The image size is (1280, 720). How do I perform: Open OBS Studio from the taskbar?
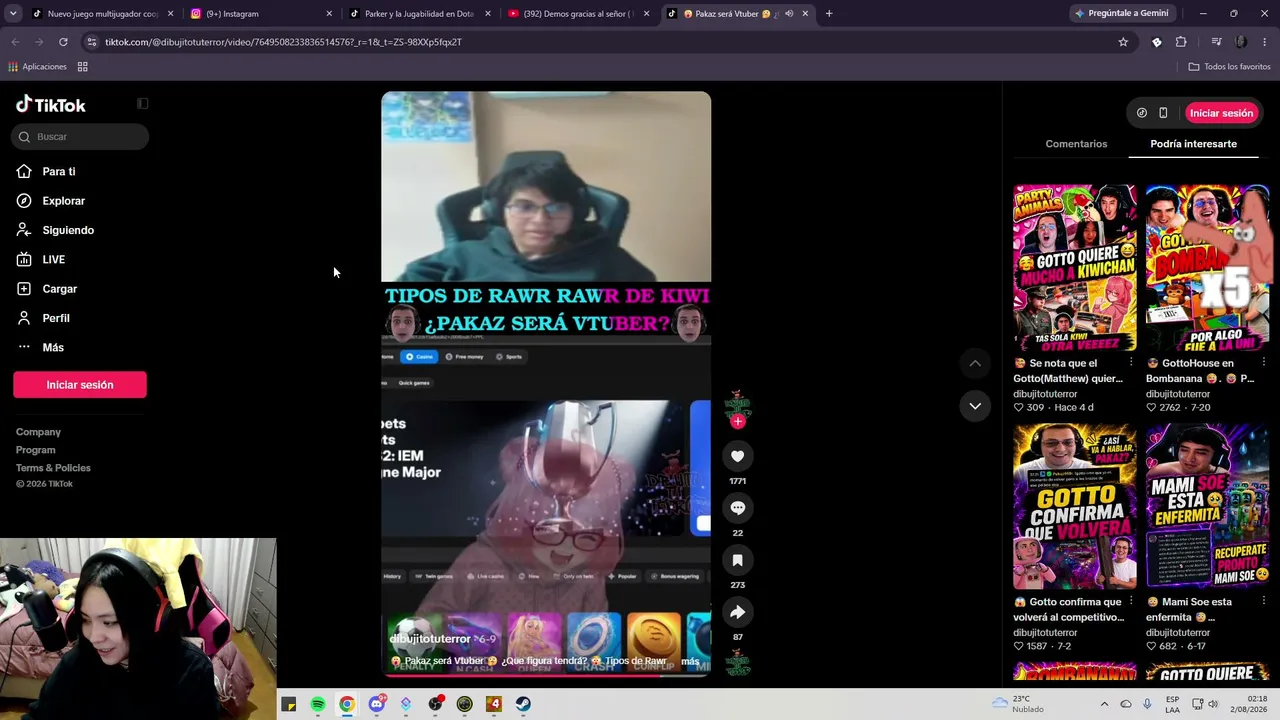pyautogui.click(x=435, y=704)
